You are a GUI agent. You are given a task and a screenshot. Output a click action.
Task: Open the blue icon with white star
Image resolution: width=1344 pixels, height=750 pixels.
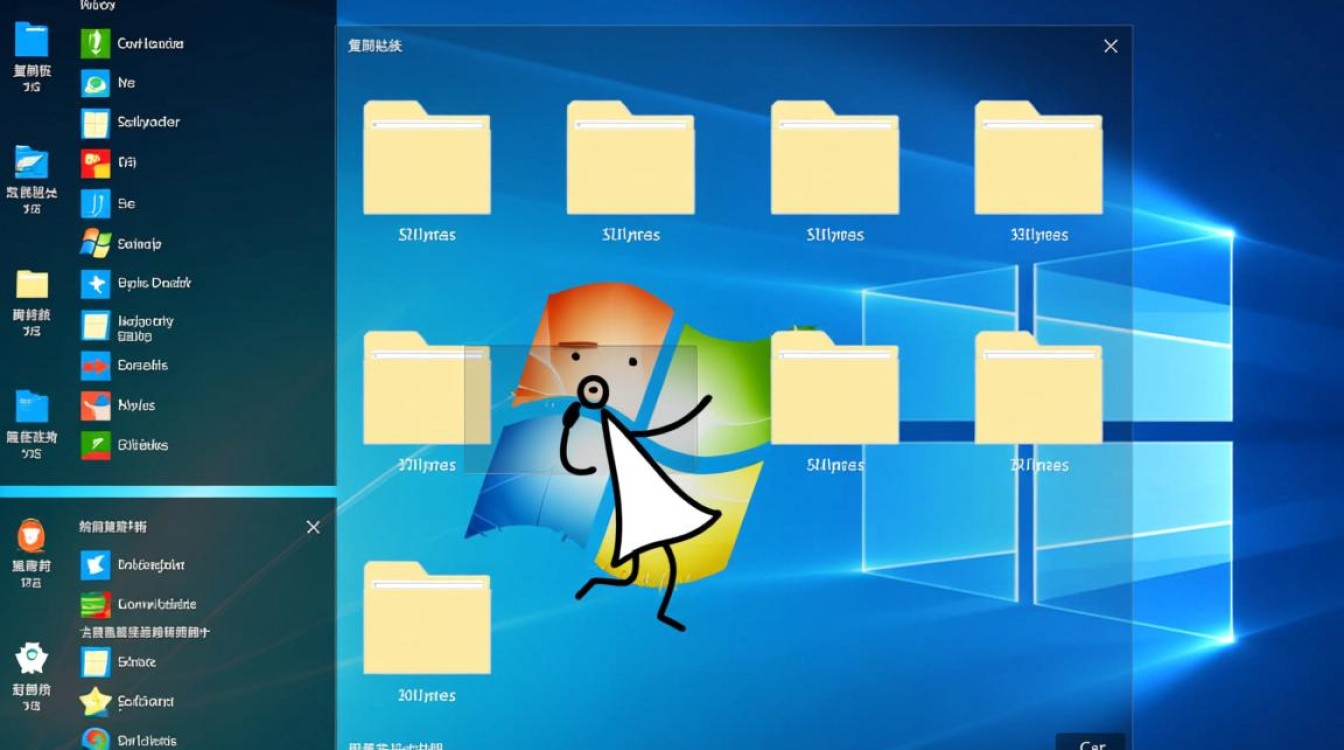point(95,284)
